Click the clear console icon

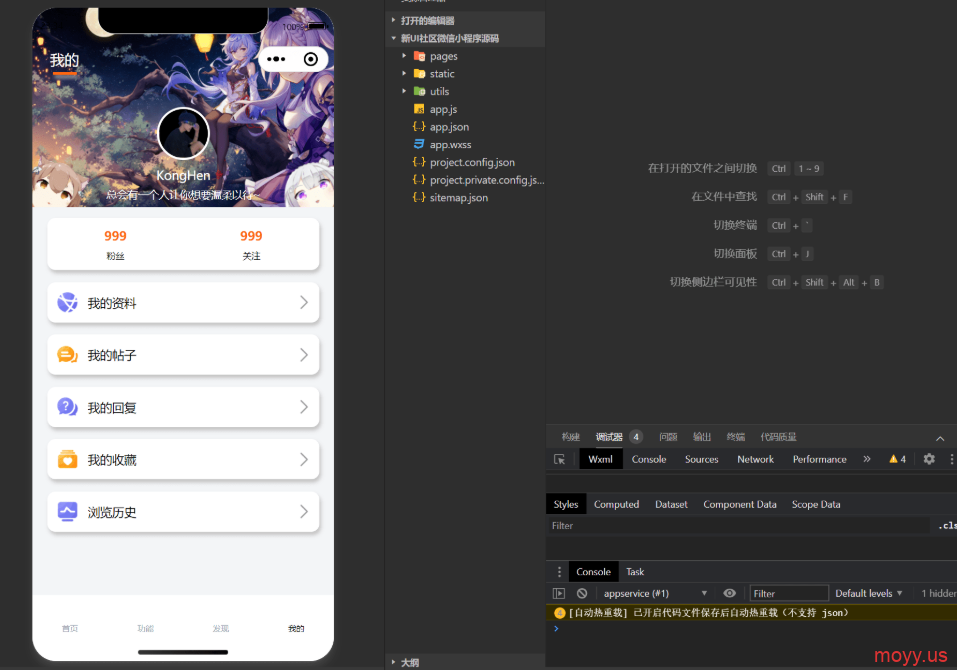582,593
